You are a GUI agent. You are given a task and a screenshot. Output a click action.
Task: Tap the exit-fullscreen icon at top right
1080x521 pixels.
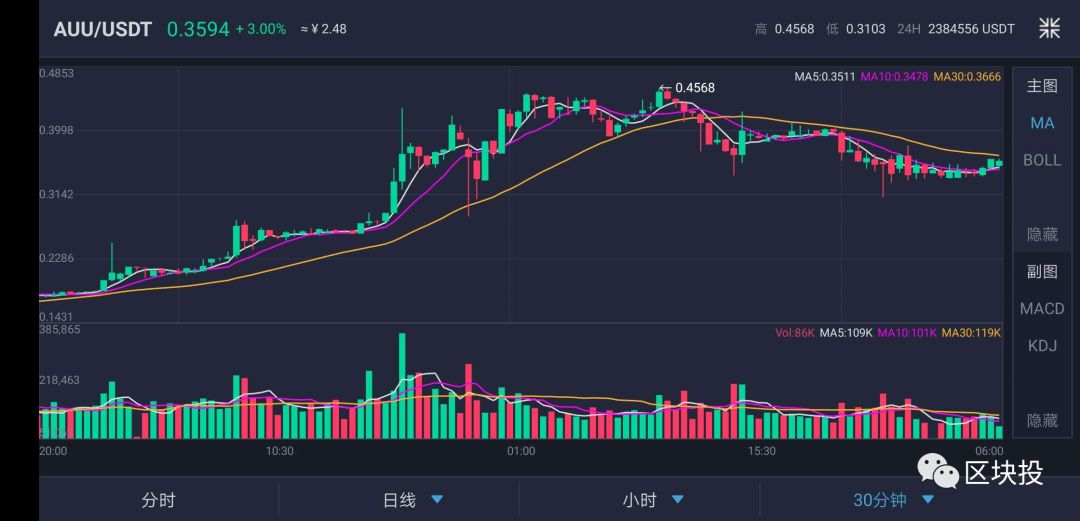click(1049, 28)
